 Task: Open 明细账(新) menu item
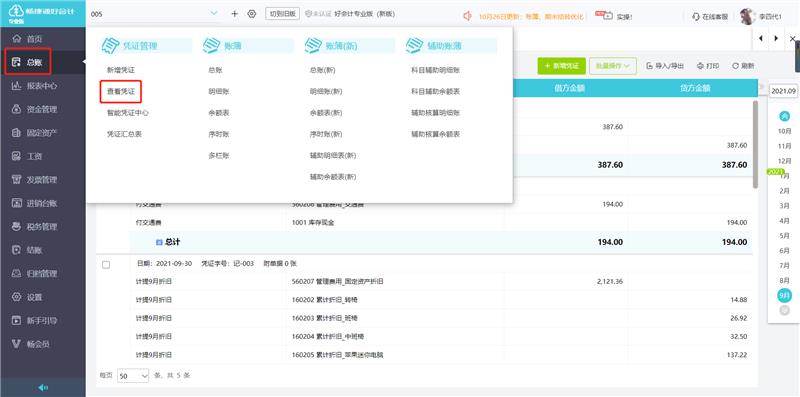(x=326, y=92)
